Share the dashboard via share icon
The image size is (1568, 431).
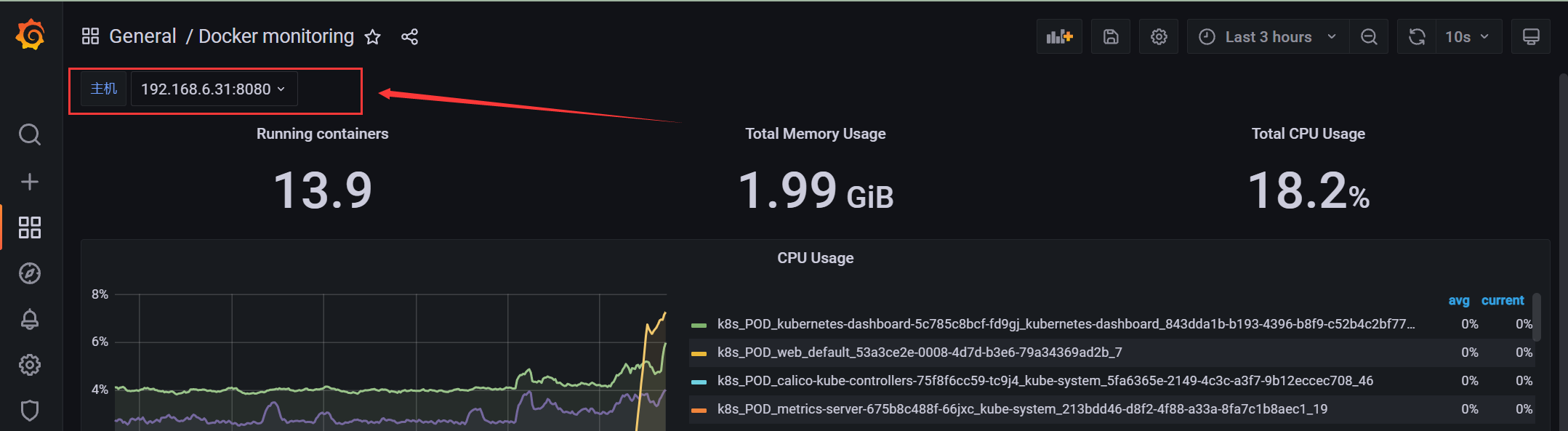[x=410, y=37]
